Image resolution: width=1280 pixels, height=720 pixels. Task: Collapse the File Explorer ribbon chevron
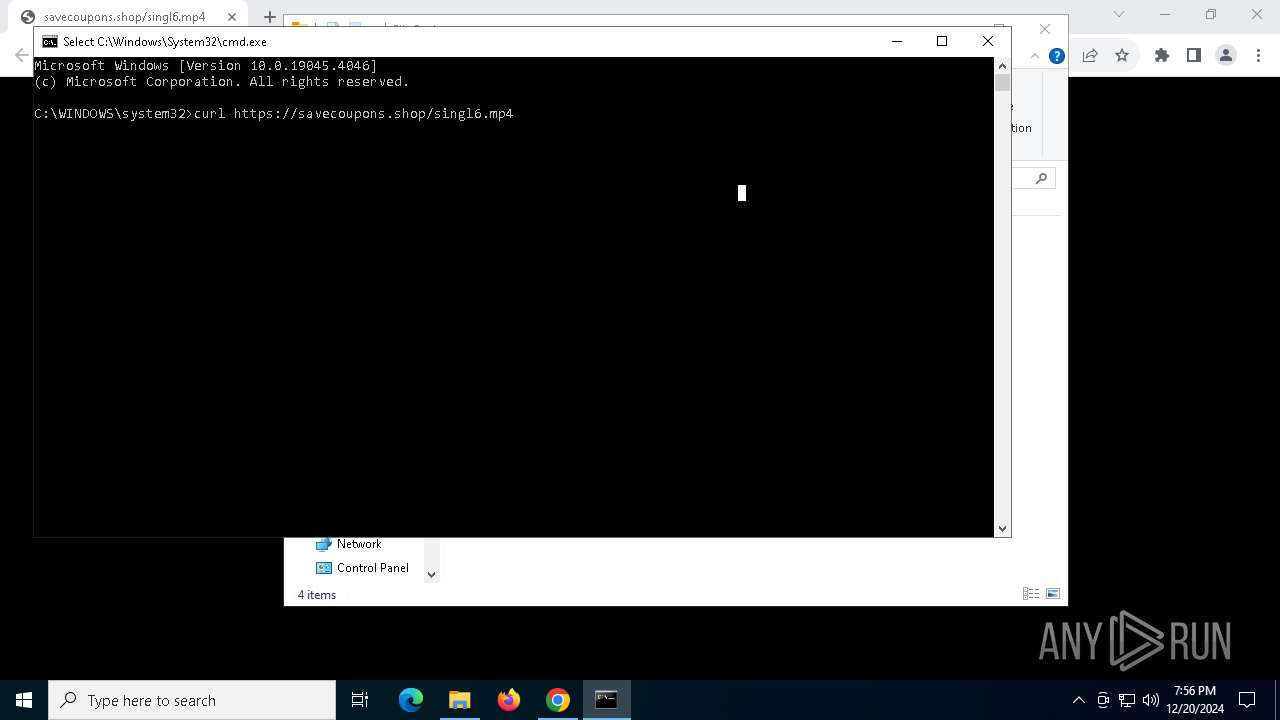click(1035, 56)
